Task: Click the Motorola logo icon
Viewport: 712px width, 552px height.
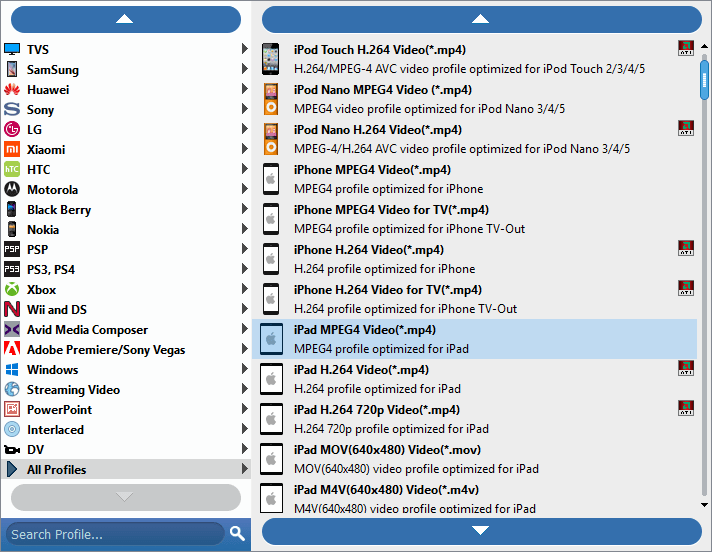Action: click(12, 189)
